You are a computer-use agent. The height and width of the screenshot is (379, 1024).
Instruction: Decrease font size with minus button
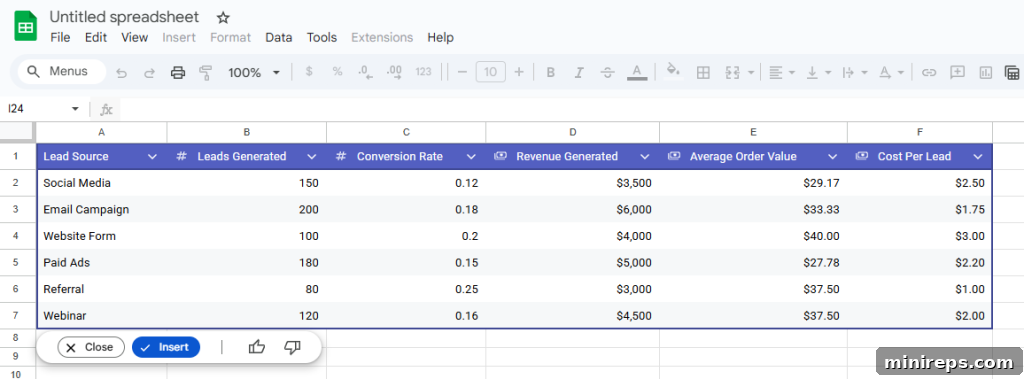[x=462, y=72]
